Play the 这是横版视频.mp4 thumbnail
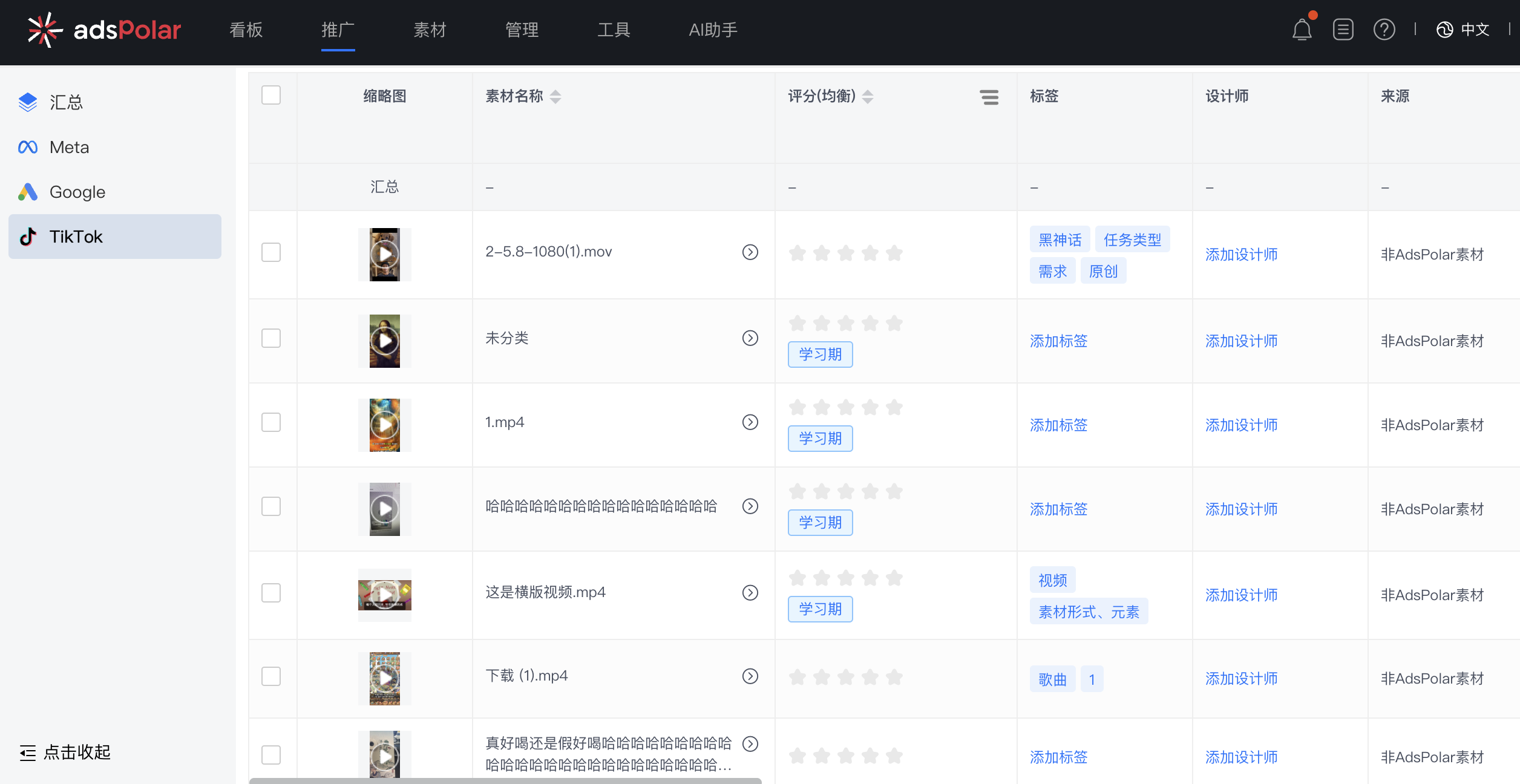The image size is (1520, 784). click(x=385, y=595)
